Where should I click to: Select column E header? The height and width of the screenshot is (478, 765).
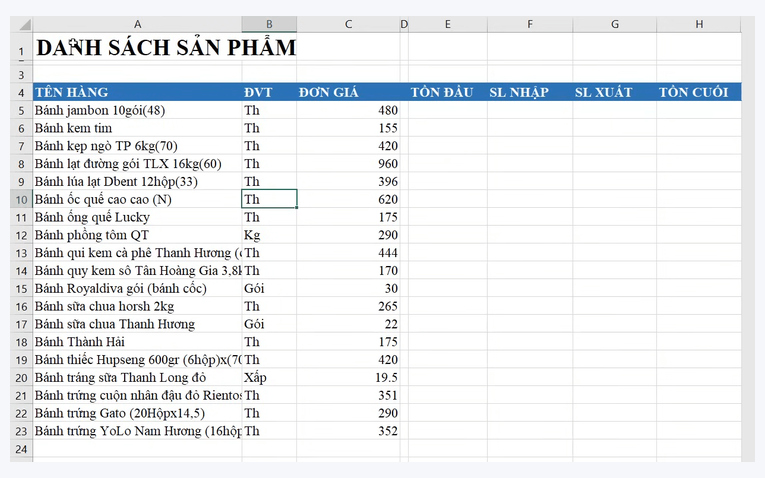point(447,24)
